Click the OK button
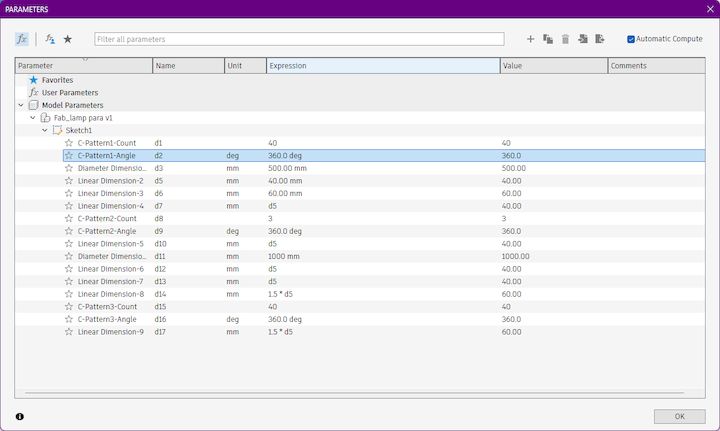The image size is (720, 431). [680, 416]
